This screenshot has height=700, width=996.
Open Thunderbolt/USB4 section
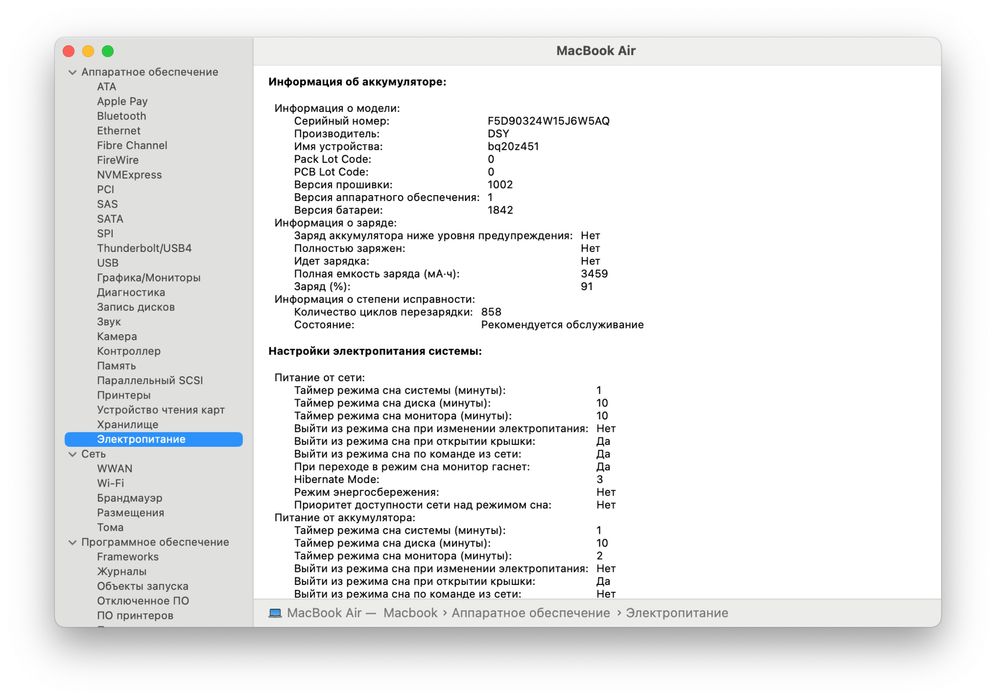pyautogui.click(x=144, y=248)
